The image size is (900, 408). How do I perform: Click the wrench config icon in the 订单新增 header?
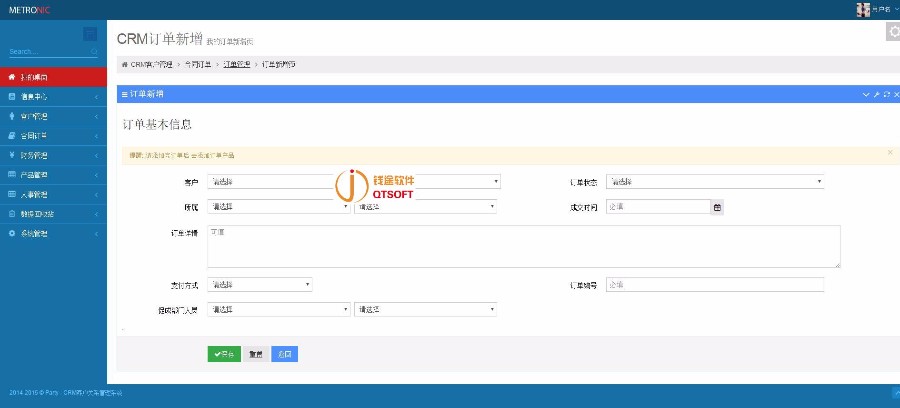pyautogui.click(x=877, y=94)
